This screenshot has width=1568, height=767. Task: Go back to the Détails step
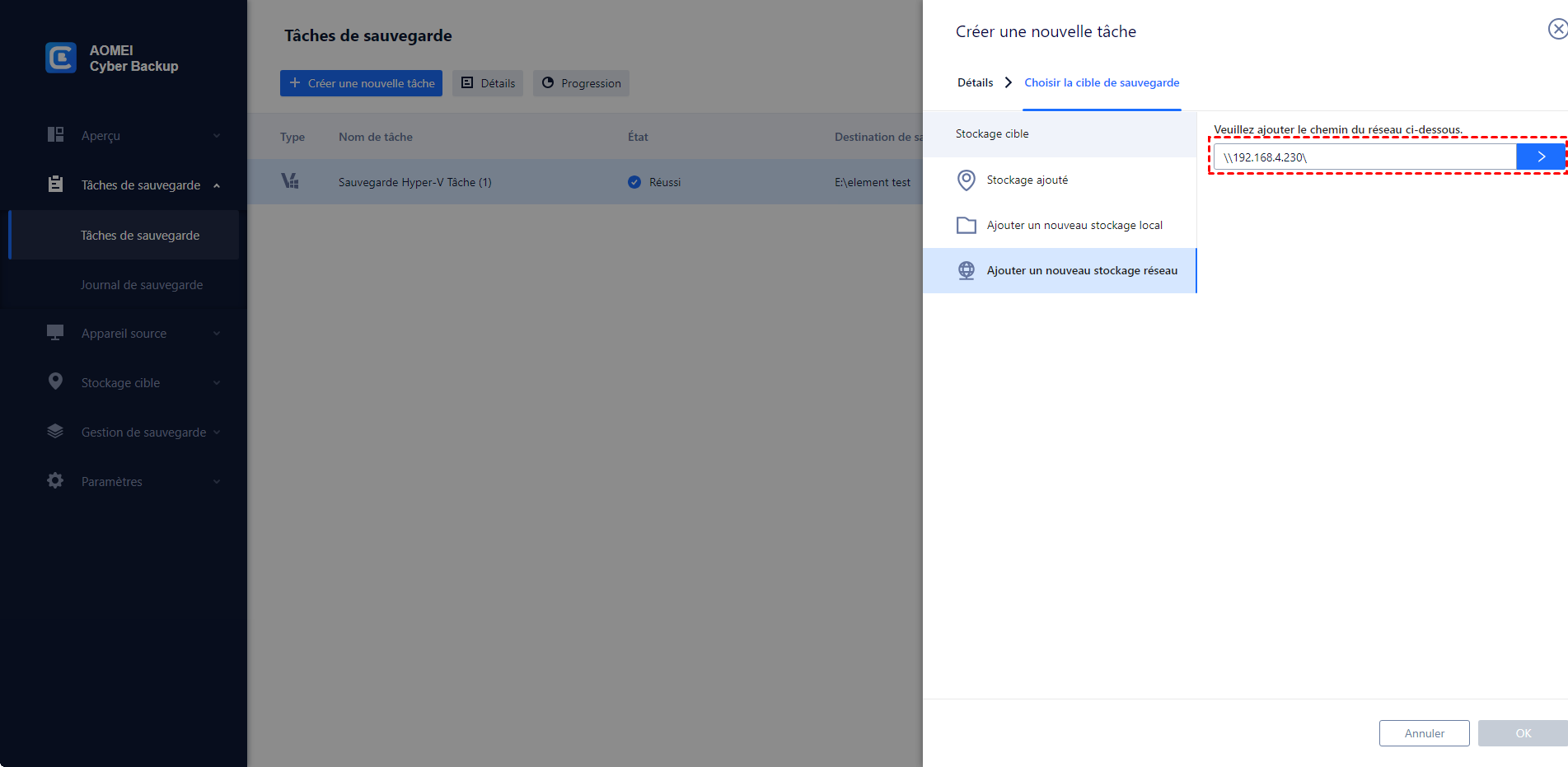tap(975, 82)
